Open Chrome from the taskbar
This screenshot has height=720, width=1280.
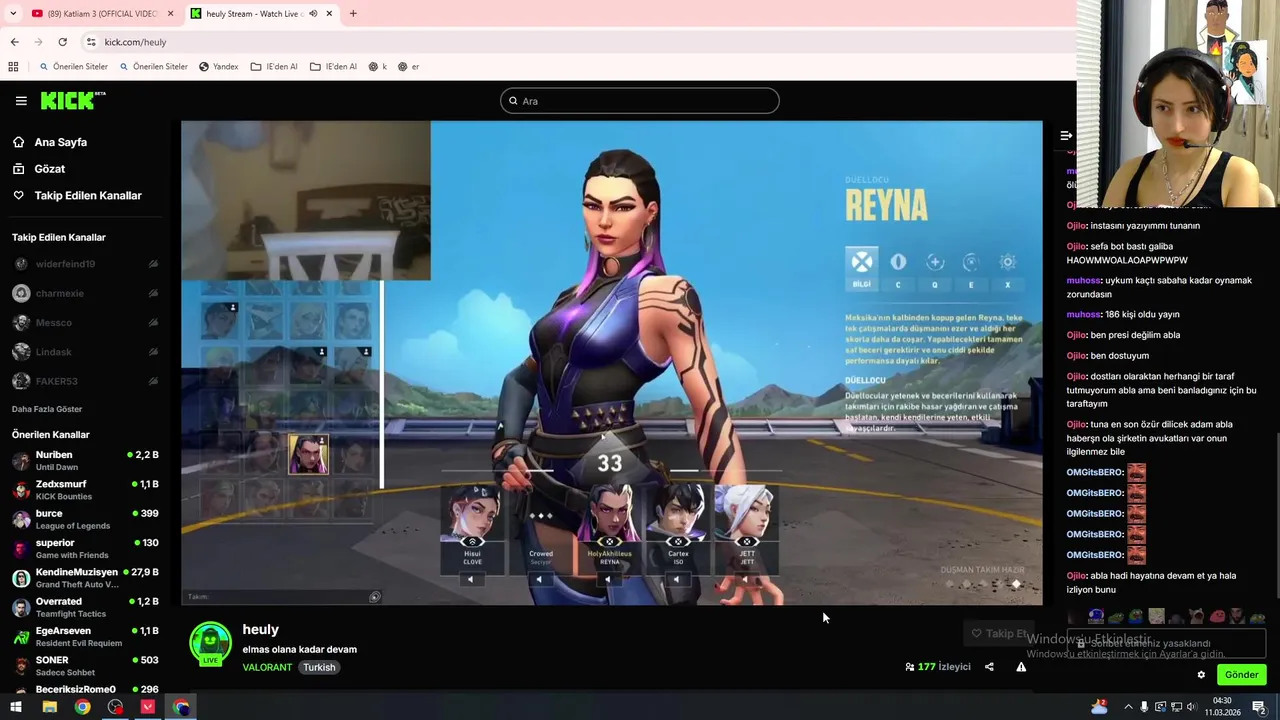point(82,707)
